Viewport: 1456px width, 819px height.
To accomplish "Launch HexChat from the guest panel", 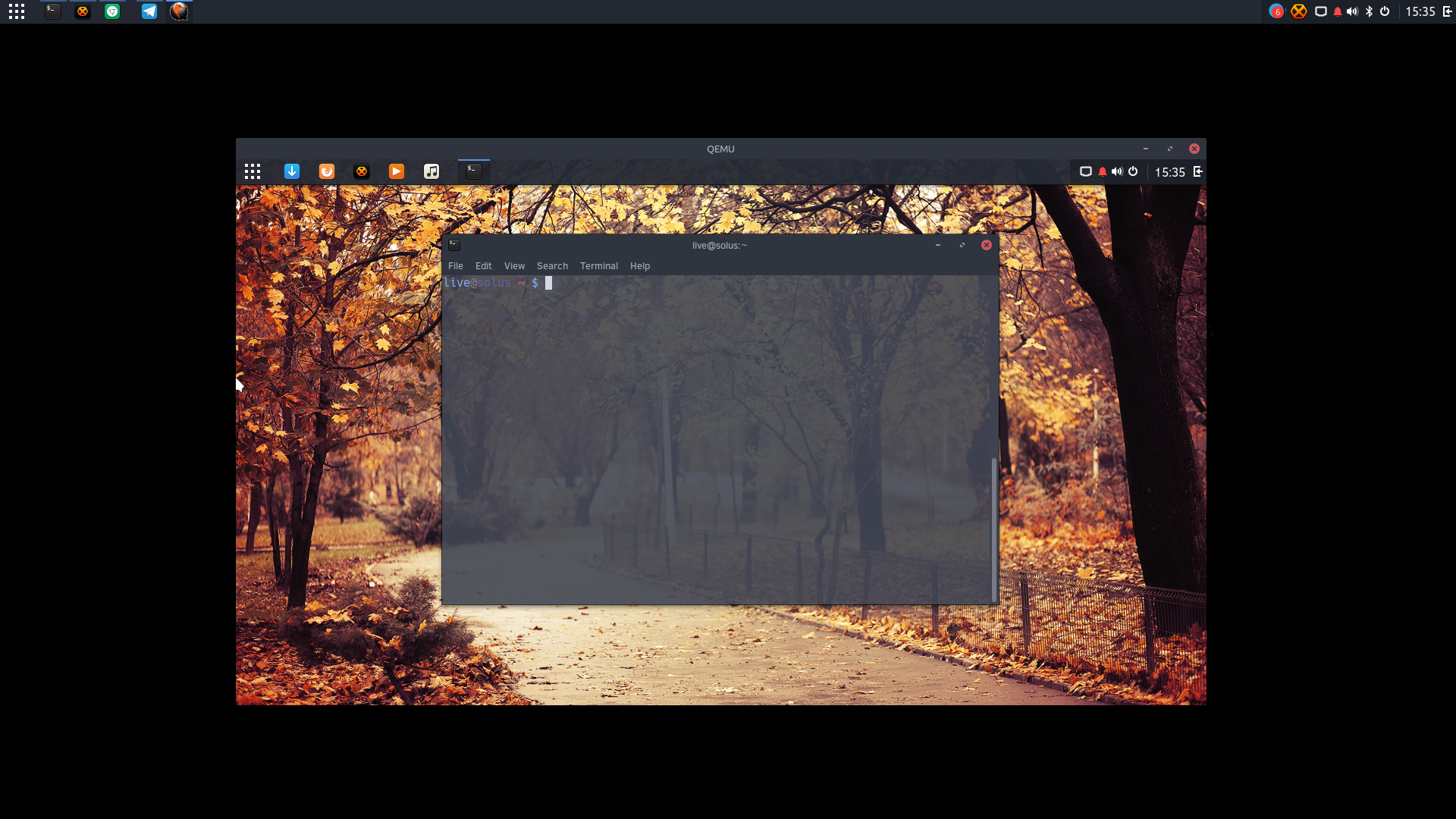I will [x=362, y=171].
